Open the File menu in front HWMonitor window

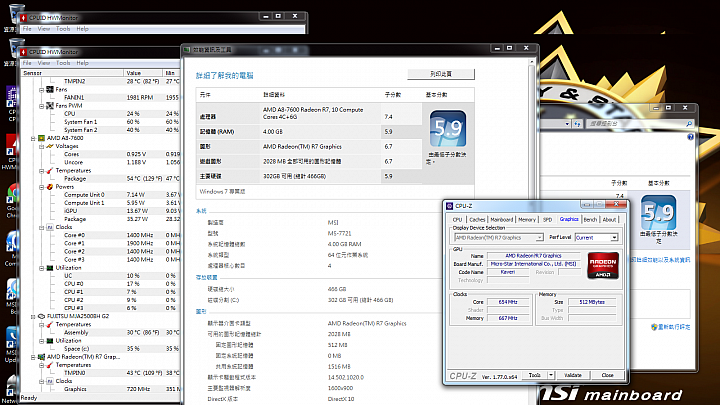[x=27, y=63]
